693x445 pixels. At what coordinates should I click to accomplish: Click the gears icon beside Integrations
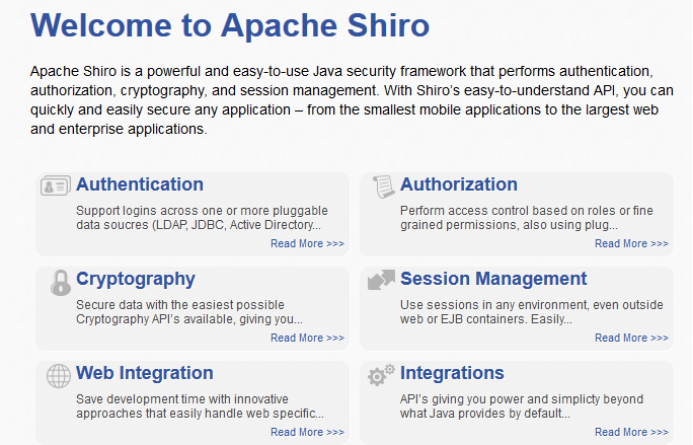381,375
